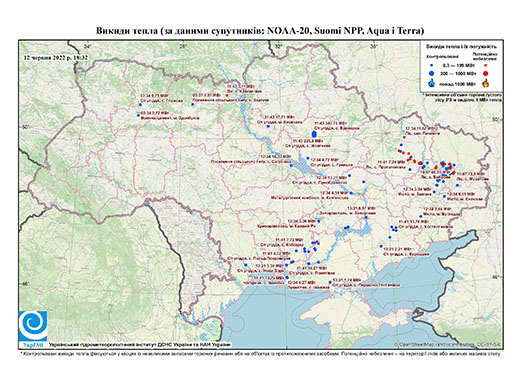Screen dimensions: 520x368
Task: Click the 24° longitude label on top edge
Action: tap(88, 46)
